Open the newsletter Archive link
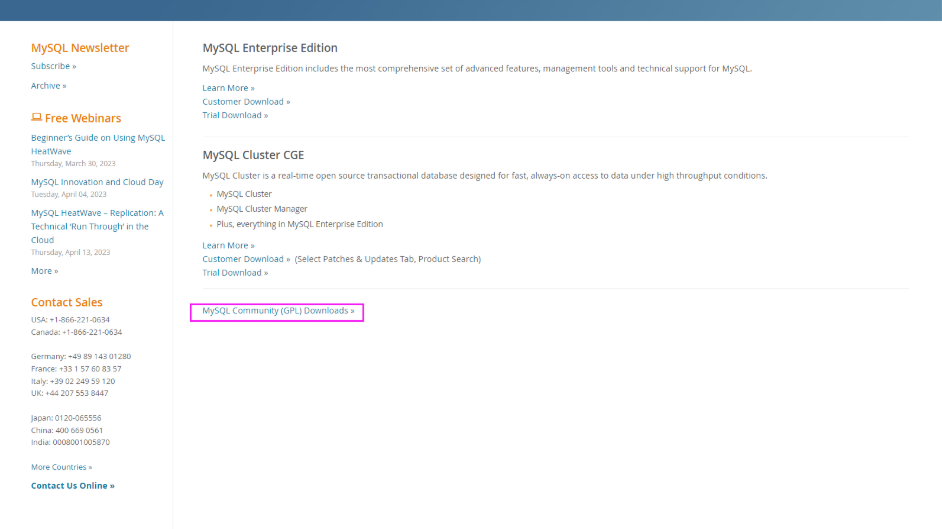 pyautogui.click(x=48, y=86)
